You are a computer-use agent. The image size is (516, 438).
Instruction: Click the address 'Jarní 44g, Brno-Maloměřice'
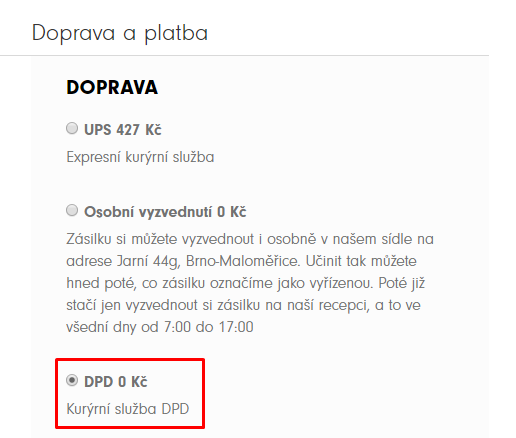coord(207,261)
